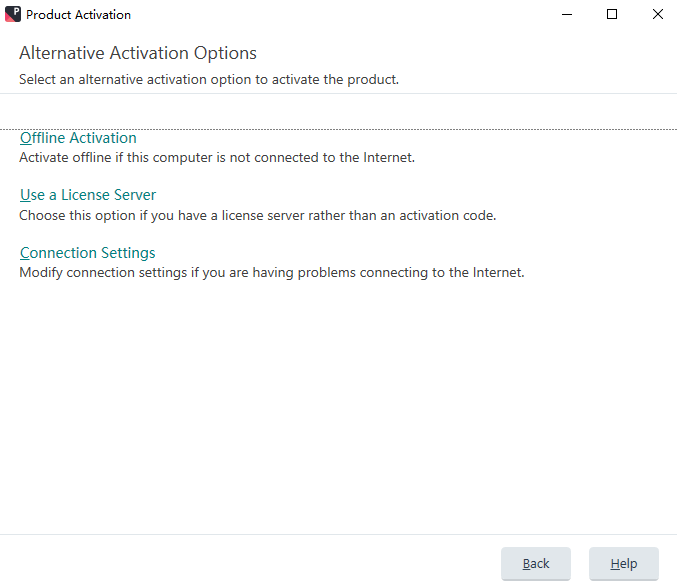
Task: Click the footer area left of Back
Action: tap(248, 562)
